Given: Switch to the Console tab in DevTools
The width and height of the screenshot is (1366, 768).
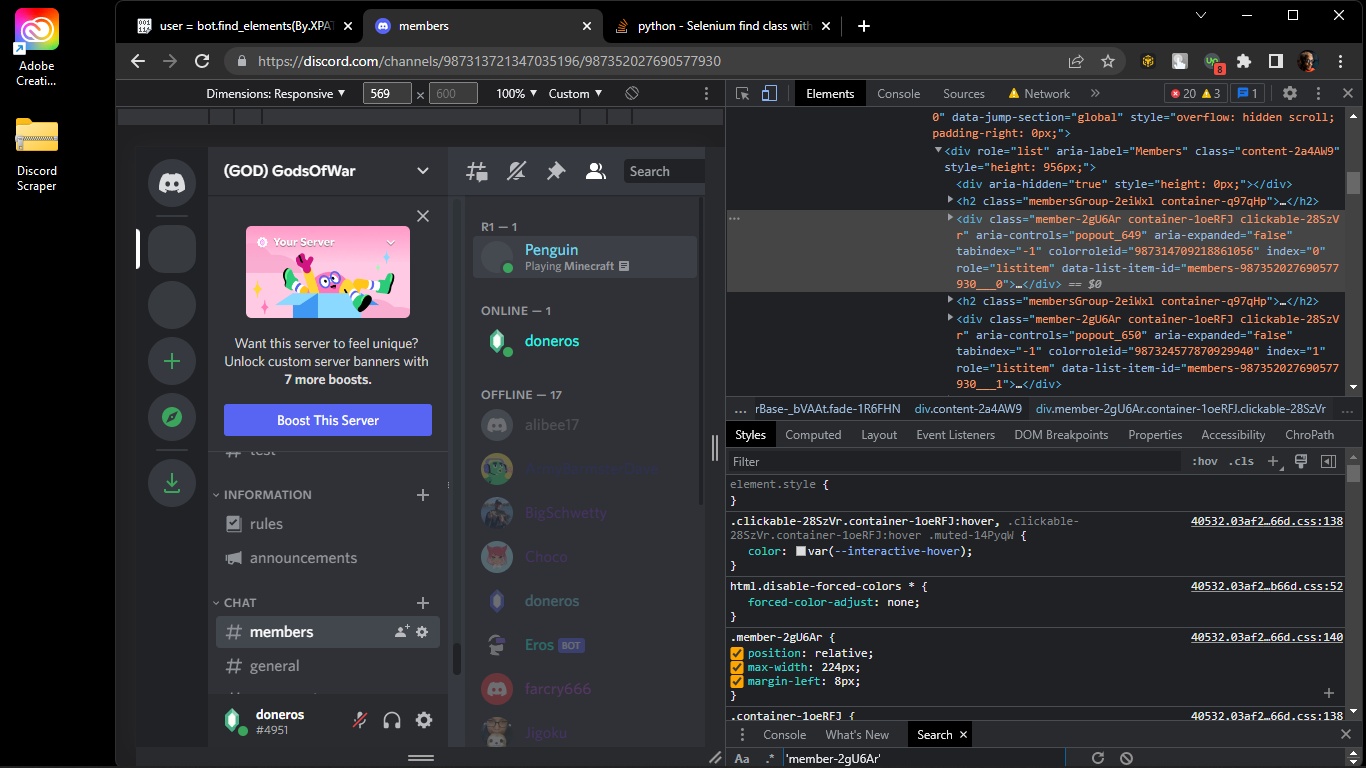Looking at the screenshot, I should [898, 93].
